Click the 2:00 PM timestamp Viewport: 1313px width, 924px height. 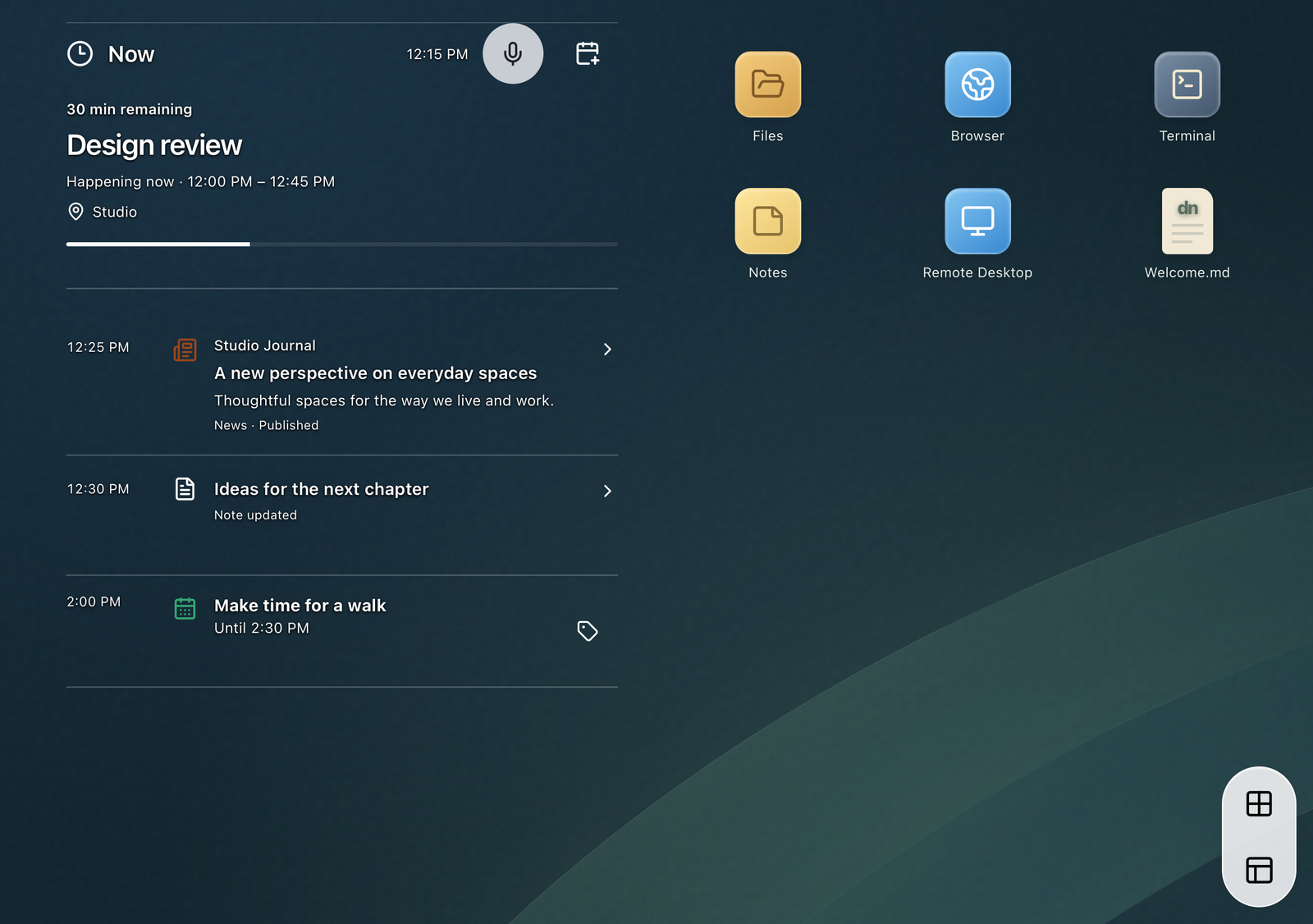pyautogui.click(x=94, y=602)
